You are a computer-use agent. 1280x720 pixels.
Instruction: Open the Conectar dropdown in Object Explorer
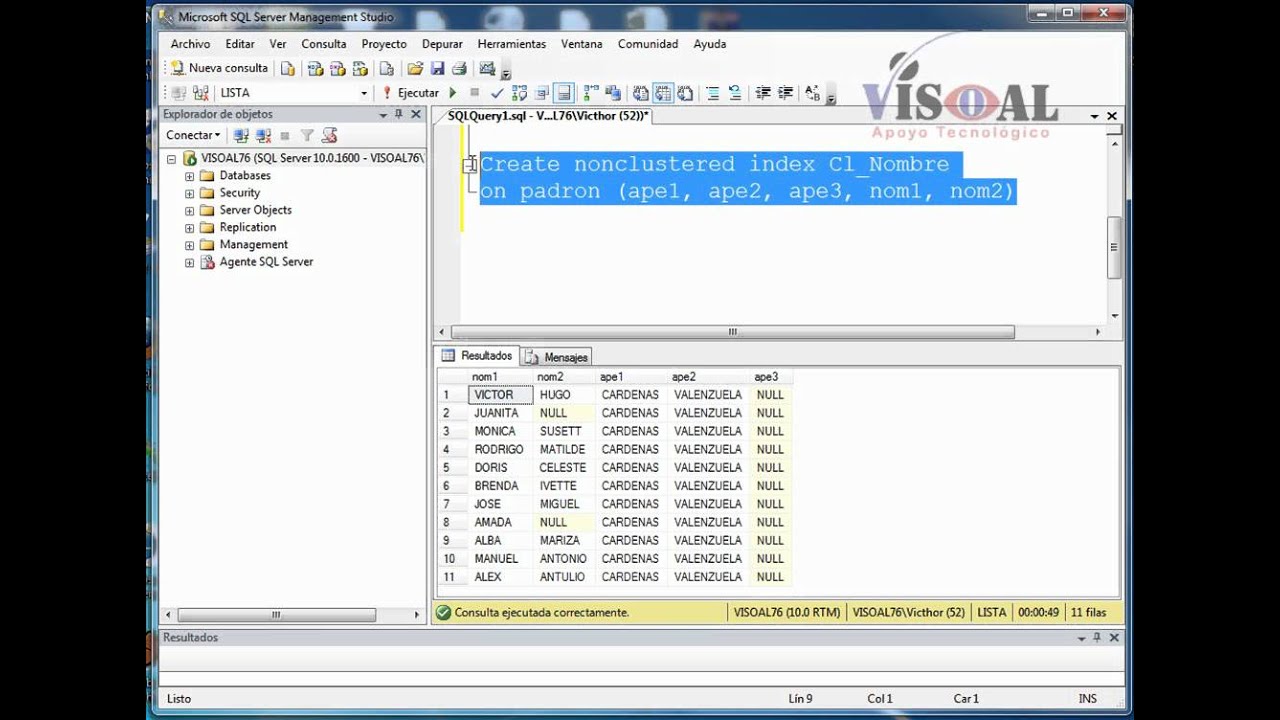click(x=193, y=135)
